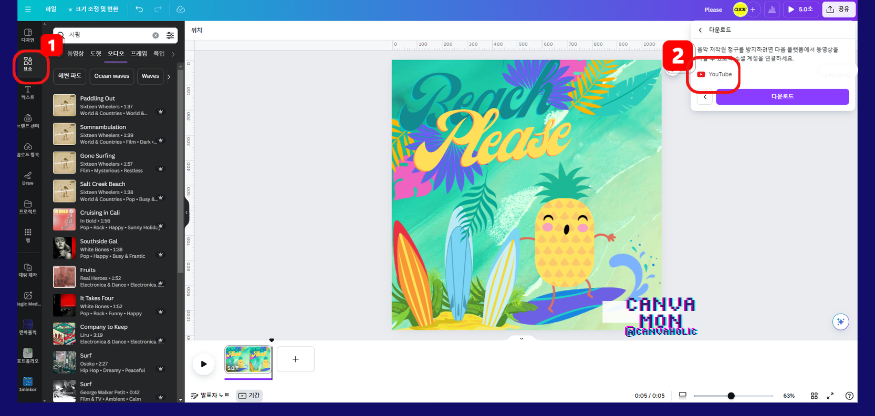Select the page thumbnail in timeline
The height and width of the screenshot is (416, 875).
[248, 359]
